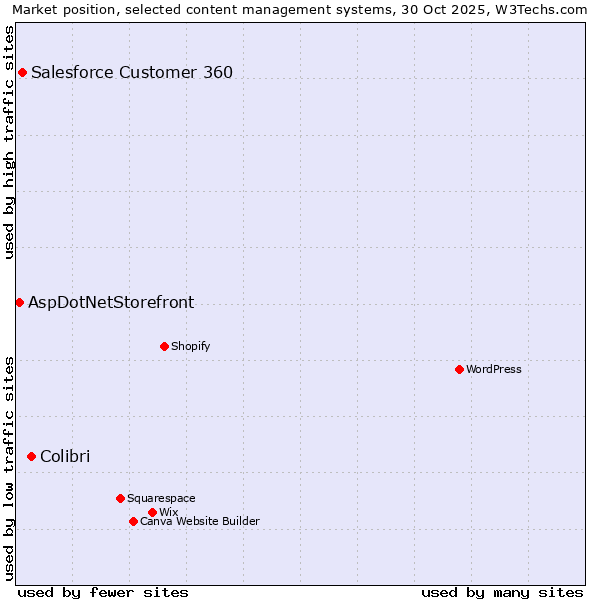Click the 'used by many sites' axis label
The height and width of the screenshot is (600, 600).
(502, 592)
